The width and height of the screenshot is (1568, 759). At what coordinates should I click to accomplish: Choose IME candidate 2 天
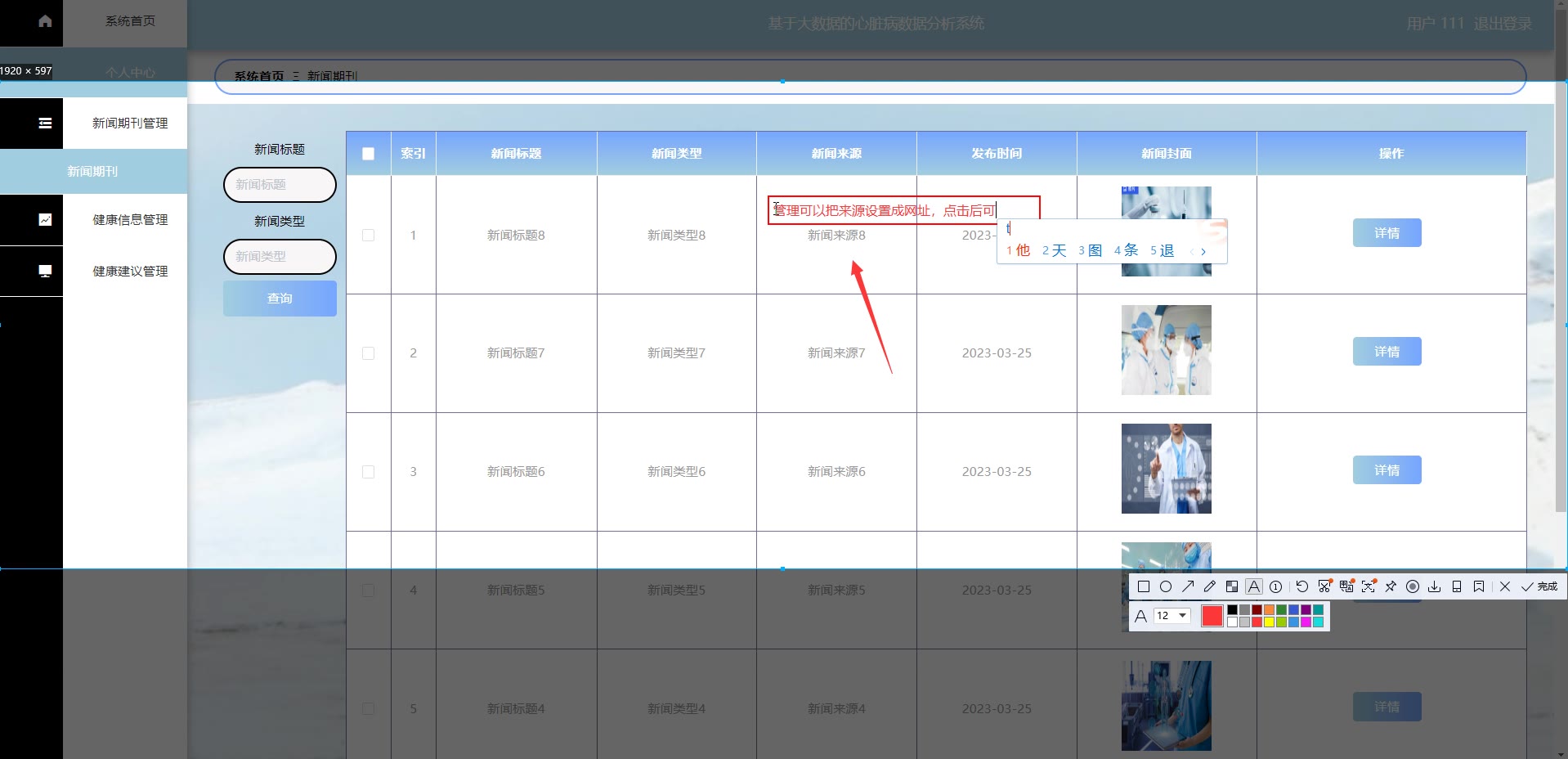click(x=1054, y=250)
